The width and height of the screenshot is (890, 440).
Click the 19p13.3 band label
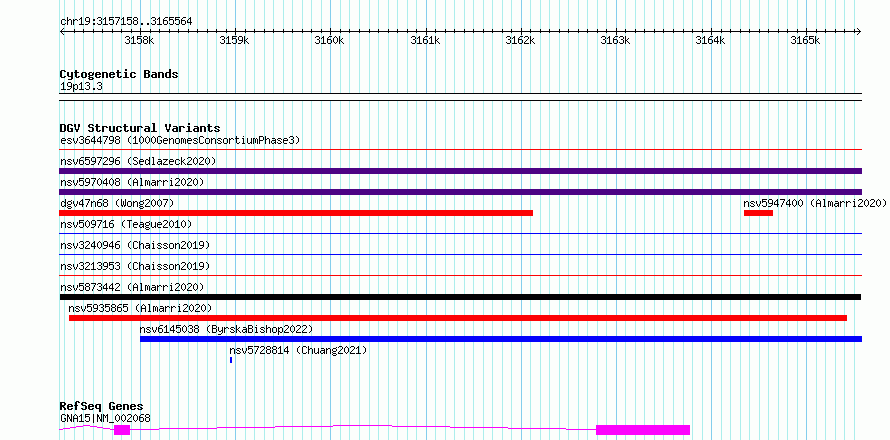click(x=81, y=86)
